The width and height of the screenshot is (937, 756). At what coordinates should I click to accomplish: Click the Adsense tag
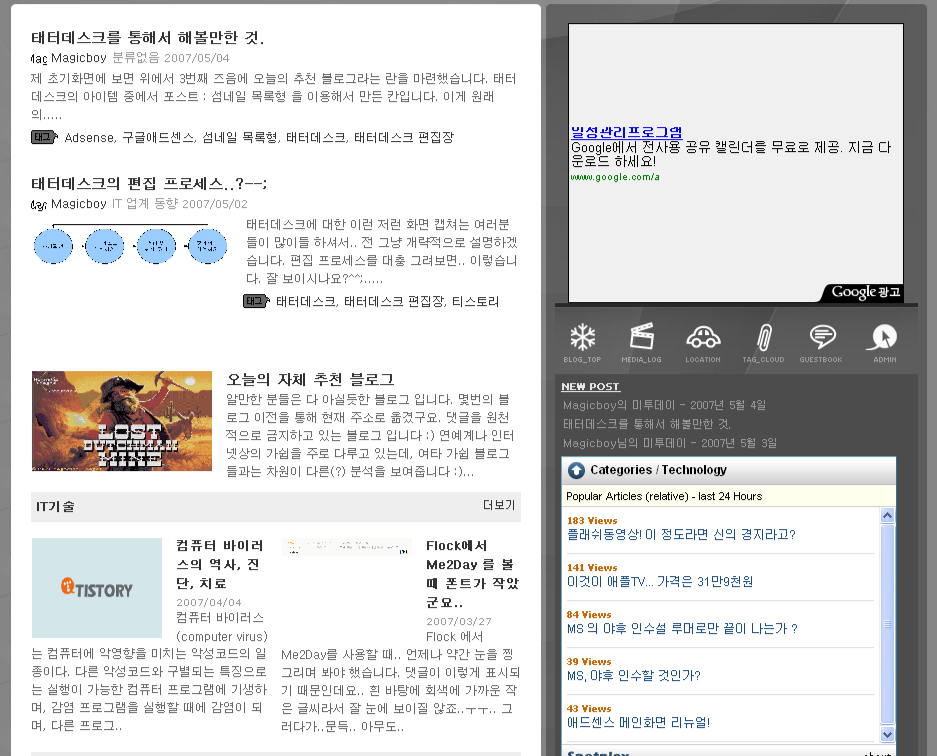pos(89,137)
